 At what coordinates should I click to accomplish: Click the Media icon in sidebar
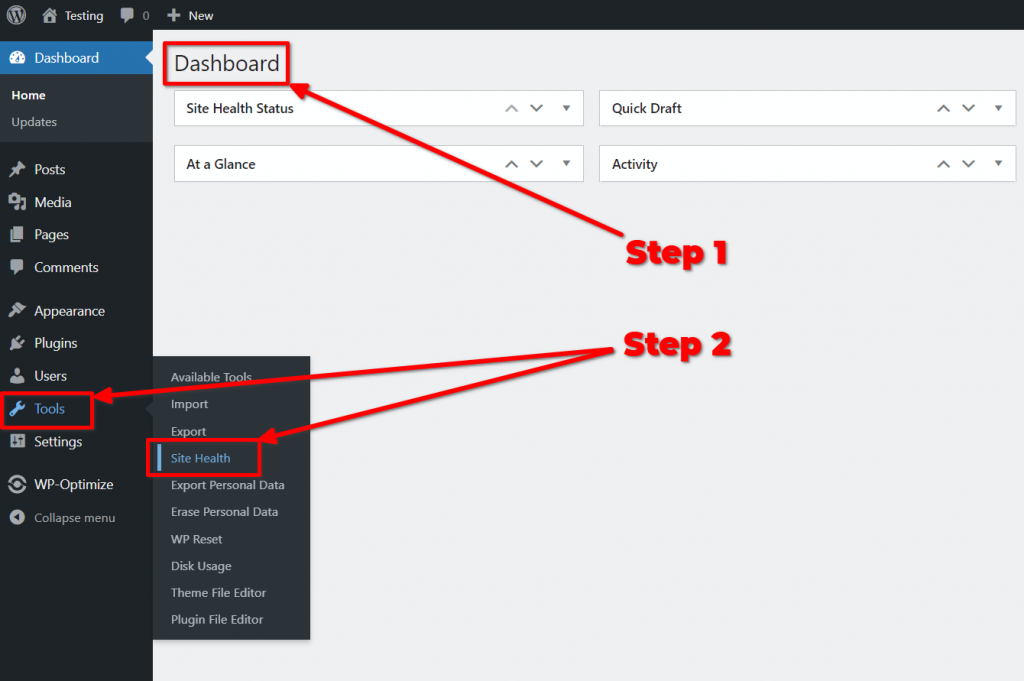[18, 202]
